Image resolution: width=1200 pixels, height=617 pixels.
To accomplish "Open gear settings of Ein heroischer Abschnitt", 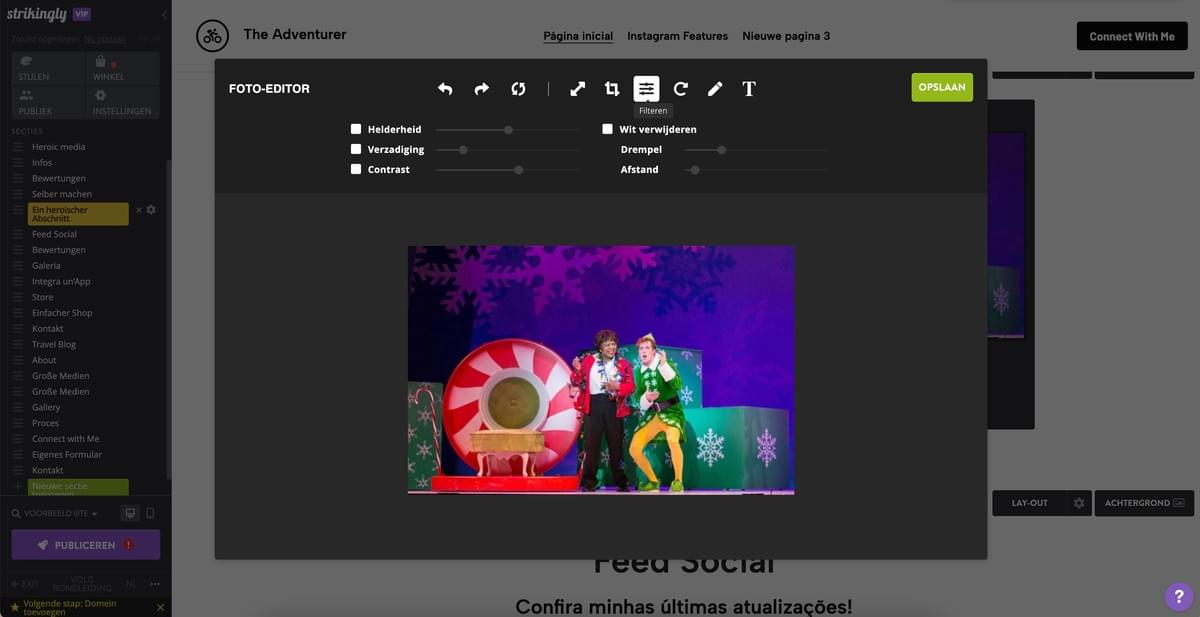I will point(151,210).
